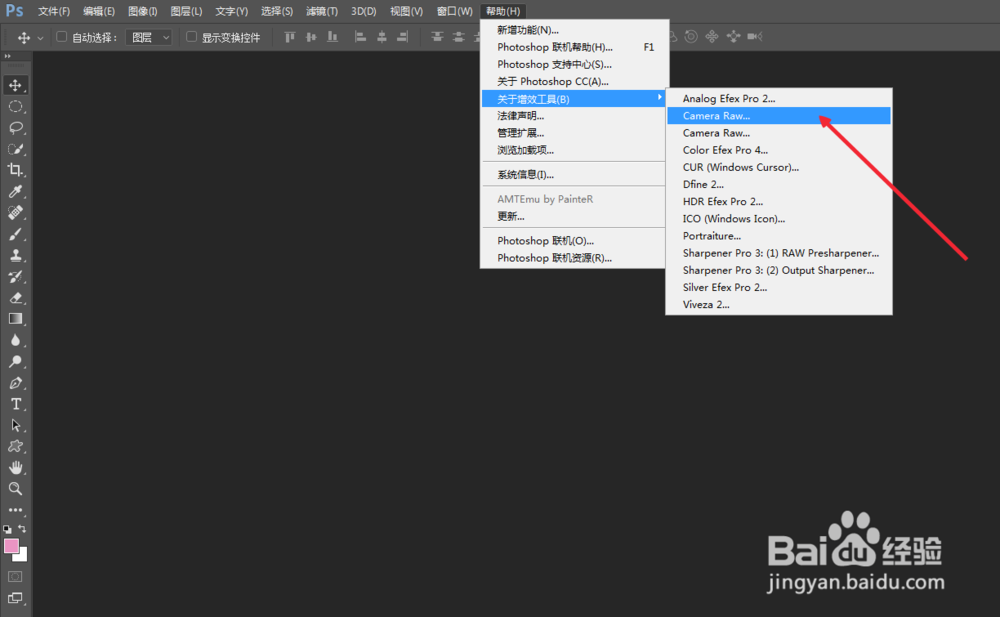
Task: Select the Horizontal Type tool
Action: pos(15,404)
